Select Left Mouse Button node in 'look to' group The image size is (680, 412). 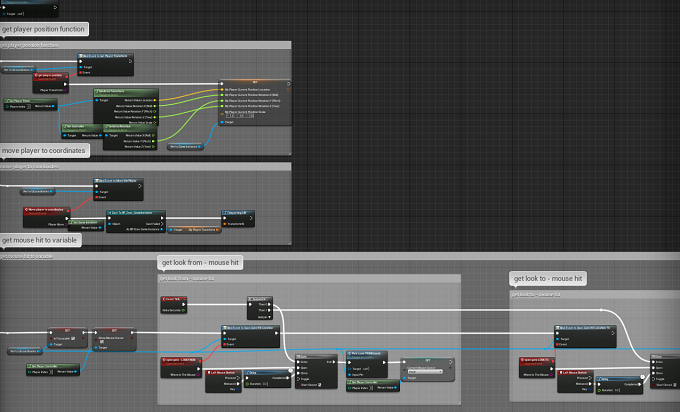[575, 381]
